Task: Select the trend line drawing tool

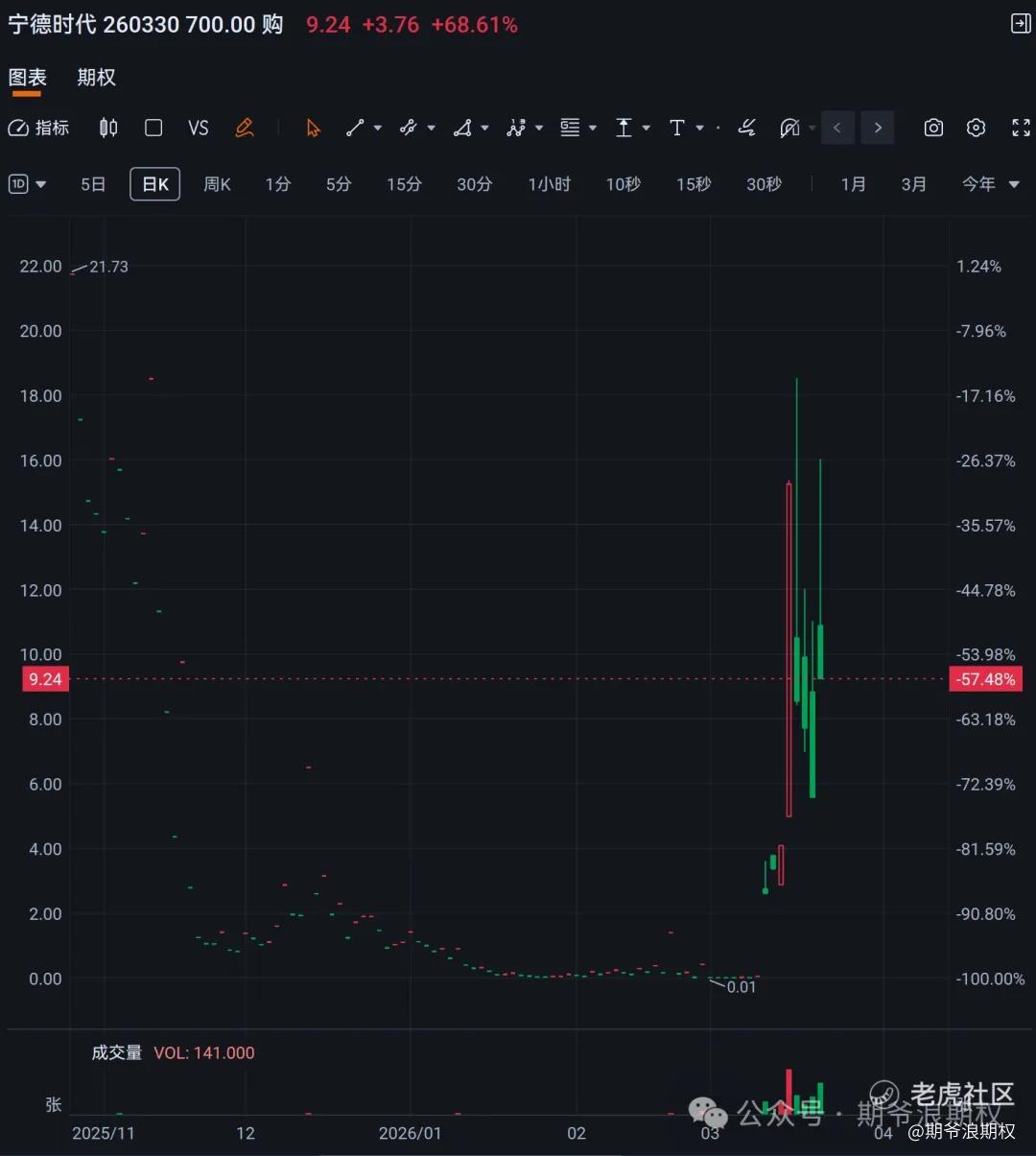Action: point(355,128)
